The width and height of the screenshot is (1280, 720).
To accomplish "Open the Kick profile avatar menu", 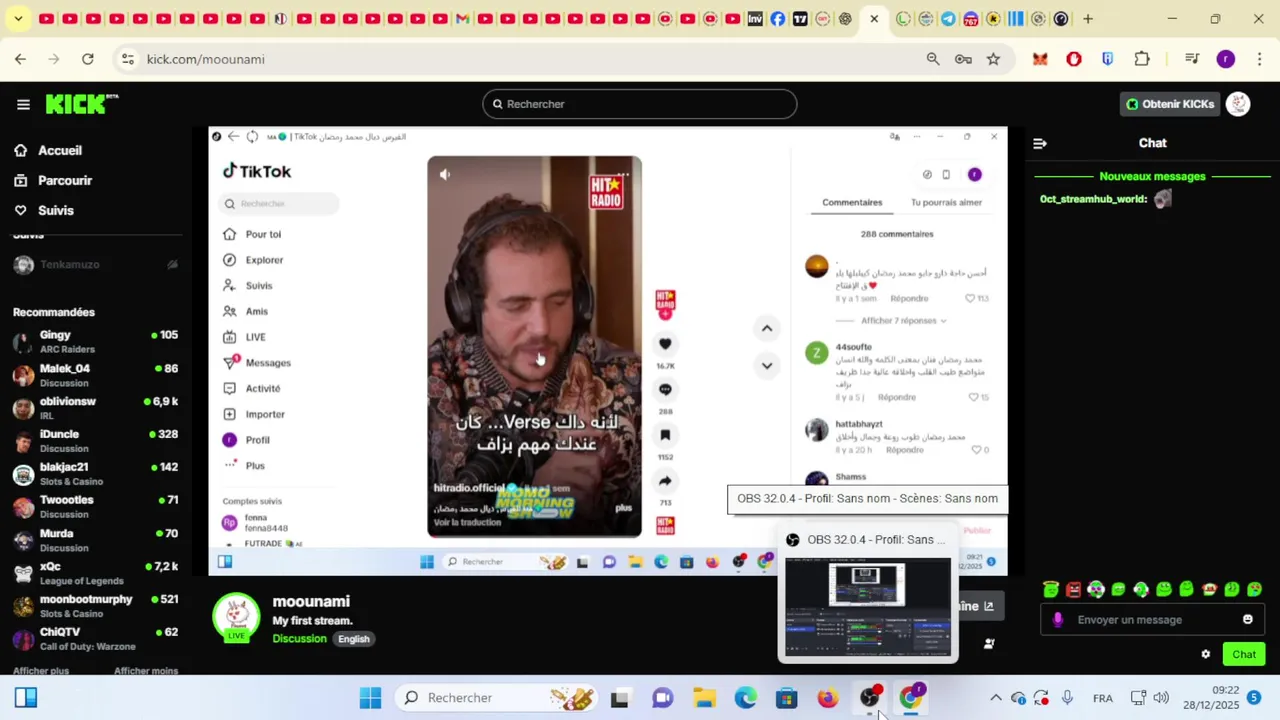I will (x=1238, y=104).
